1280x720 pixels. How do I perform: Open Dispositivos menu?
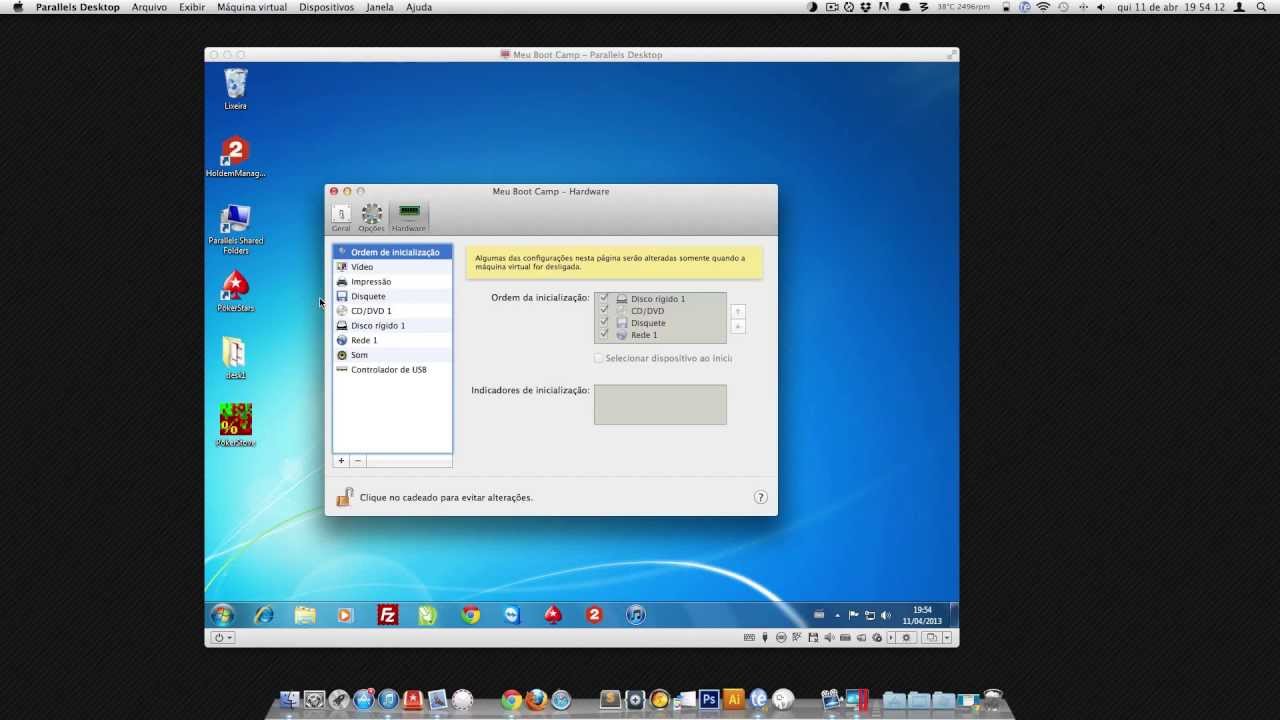pos(326,7)
